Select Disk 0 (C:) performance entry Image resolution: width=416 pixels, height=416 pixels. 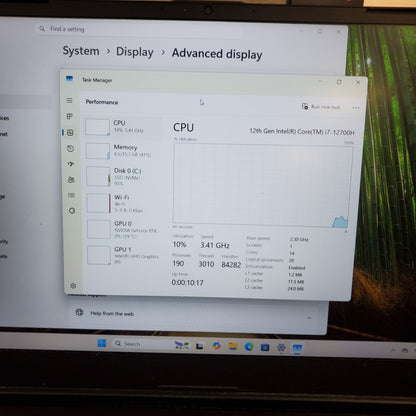[x=123, y=176]
